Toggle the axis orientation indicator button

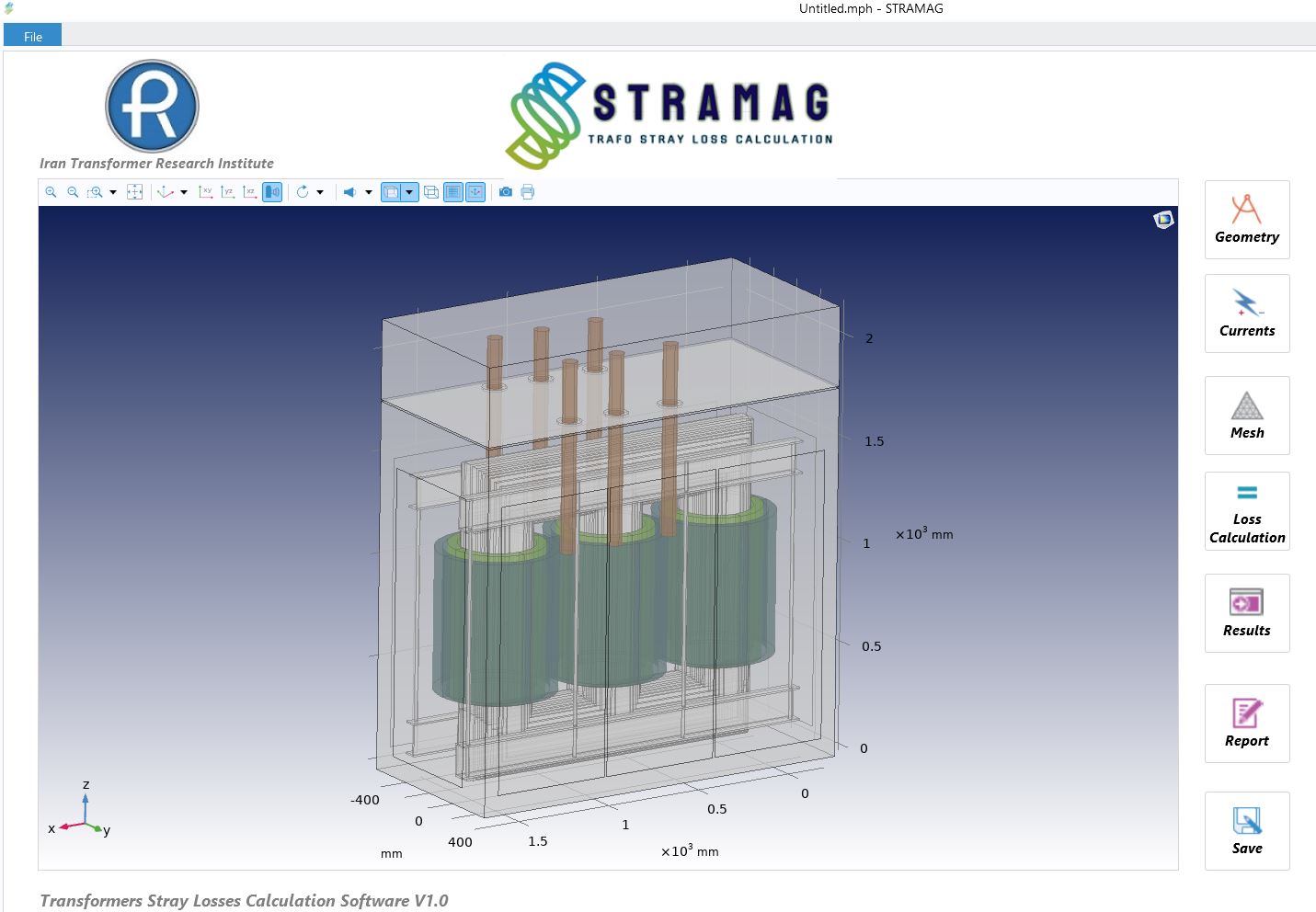pyautogui.click(x=475, y=192)
